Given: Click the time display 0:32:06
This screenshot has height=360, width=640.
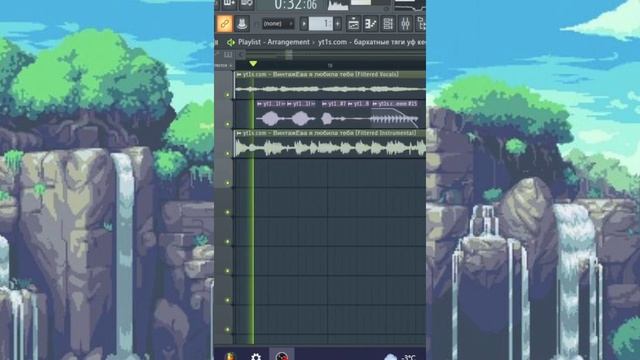Looking at the screenshot, I should tap(296, 5).
